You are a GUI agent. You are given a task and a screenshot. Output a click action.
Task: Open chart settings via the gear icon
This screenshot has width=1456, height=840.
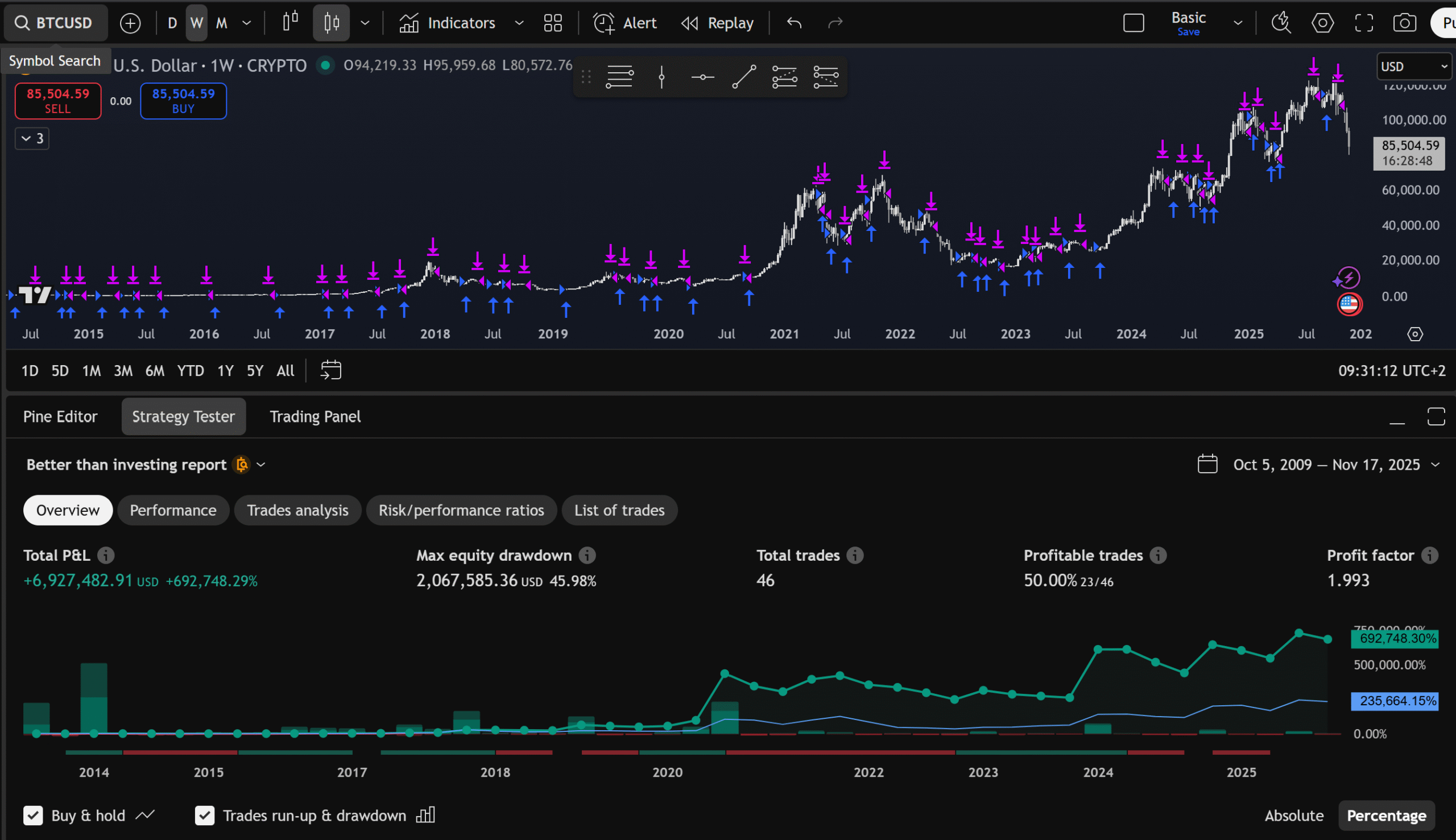click(1322, 23)
